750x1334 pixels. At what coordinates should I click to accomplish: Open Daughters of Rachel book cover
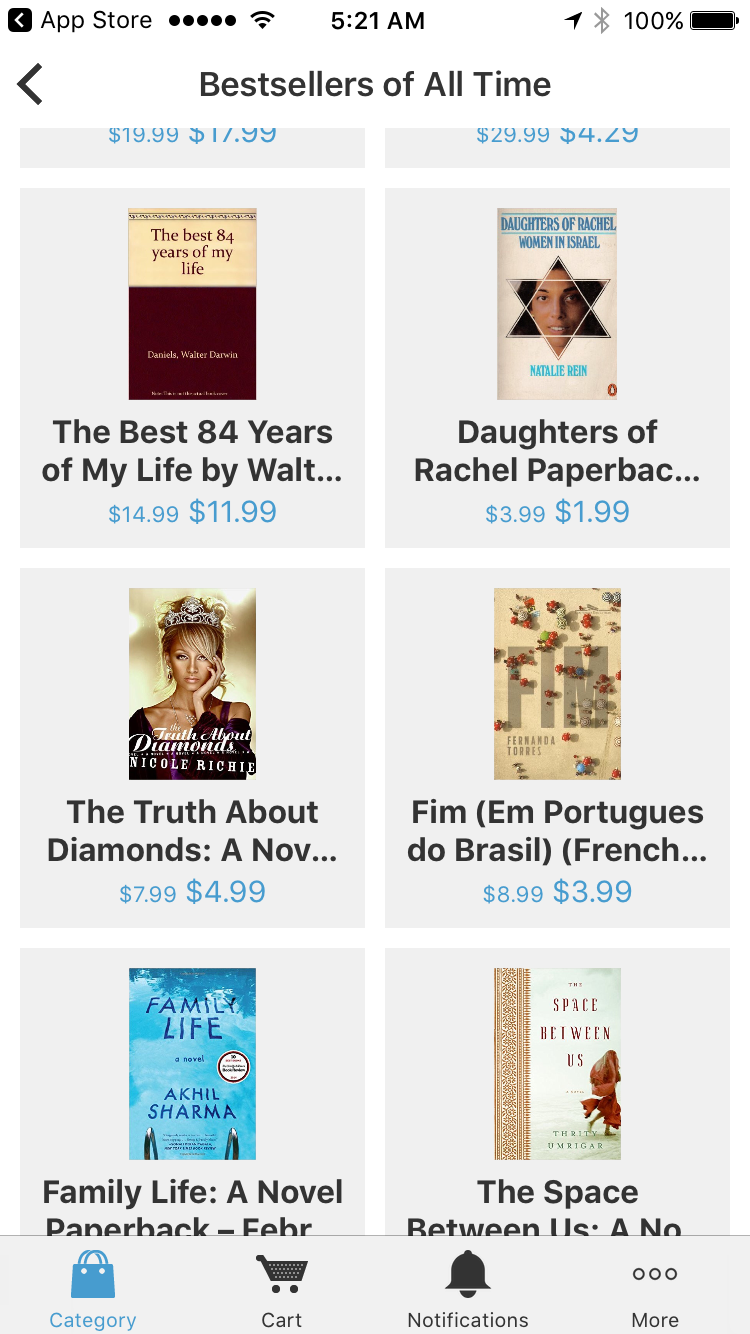(x=557, y=304)
